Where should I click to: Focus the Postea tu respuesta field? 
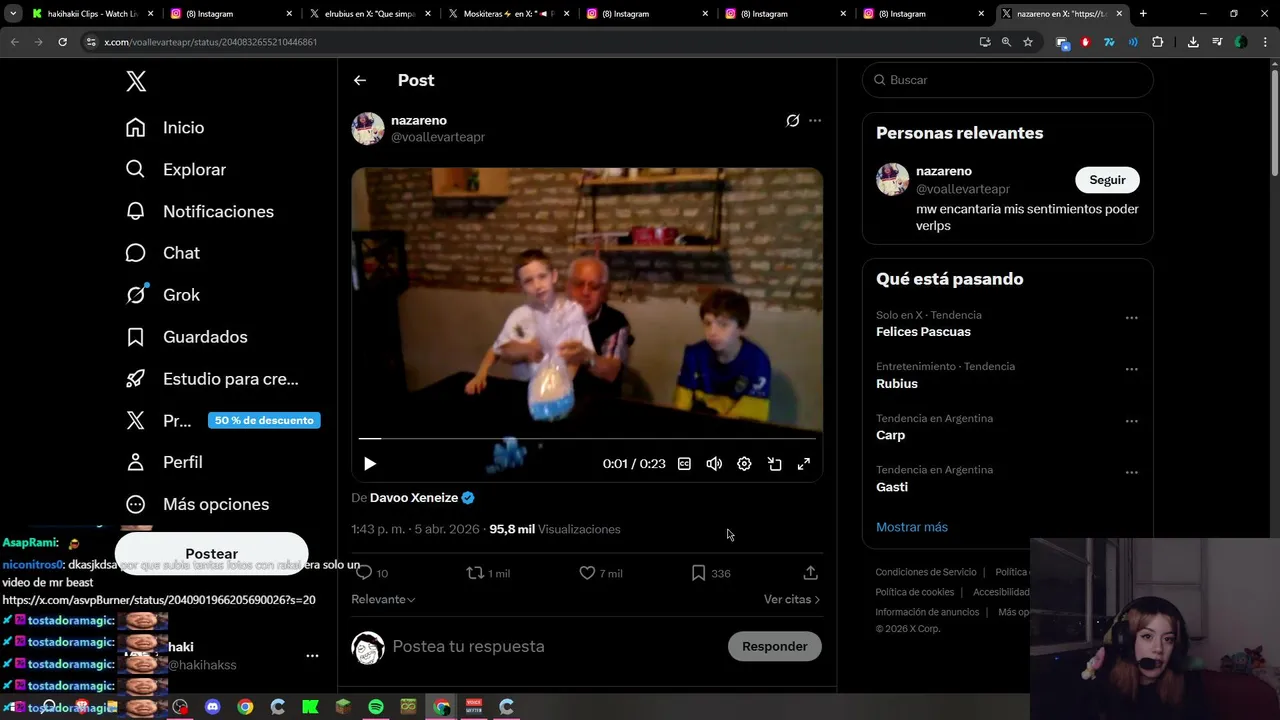(x=468, y=646)
